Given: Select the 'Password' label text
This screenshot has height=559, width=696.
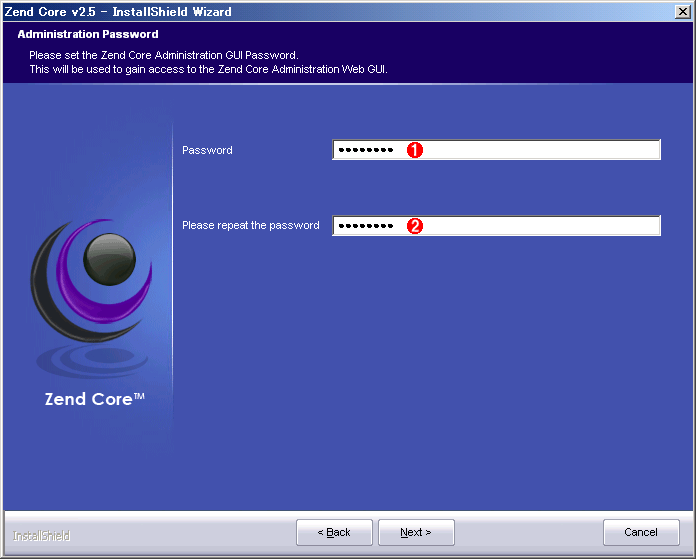Looking at the screenshot, I should coord(207,151).
